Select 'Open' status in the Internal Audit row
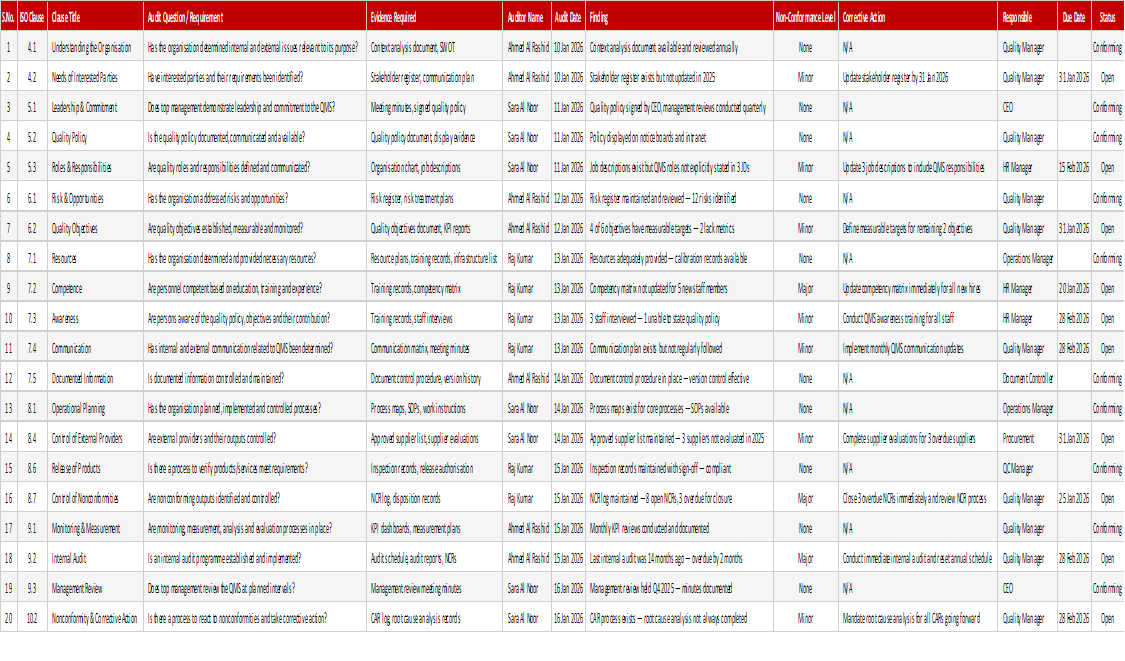 click(1107, 558)
